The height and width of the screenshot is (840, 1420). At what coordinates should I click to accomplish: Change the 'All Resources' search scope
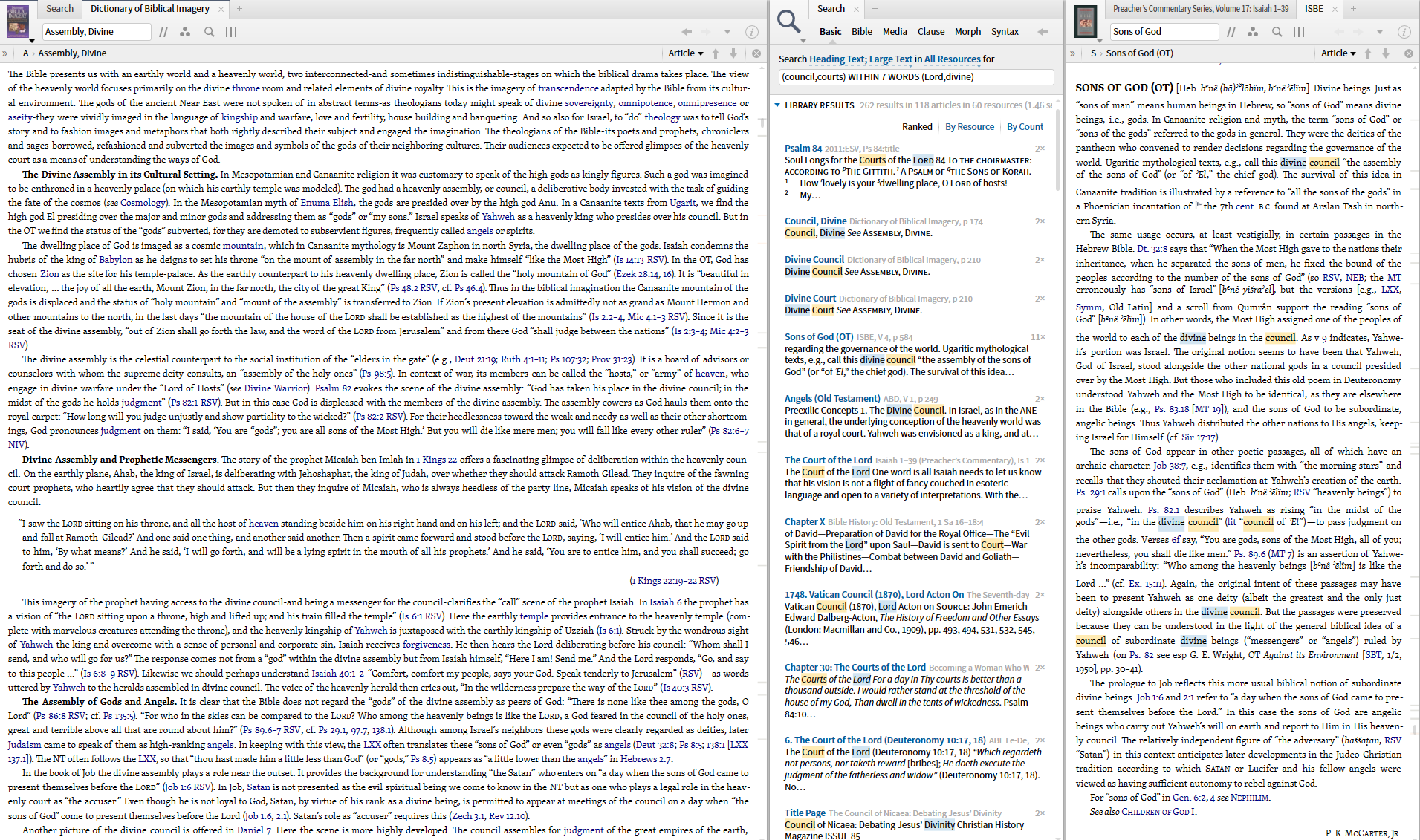coord(953,59)
